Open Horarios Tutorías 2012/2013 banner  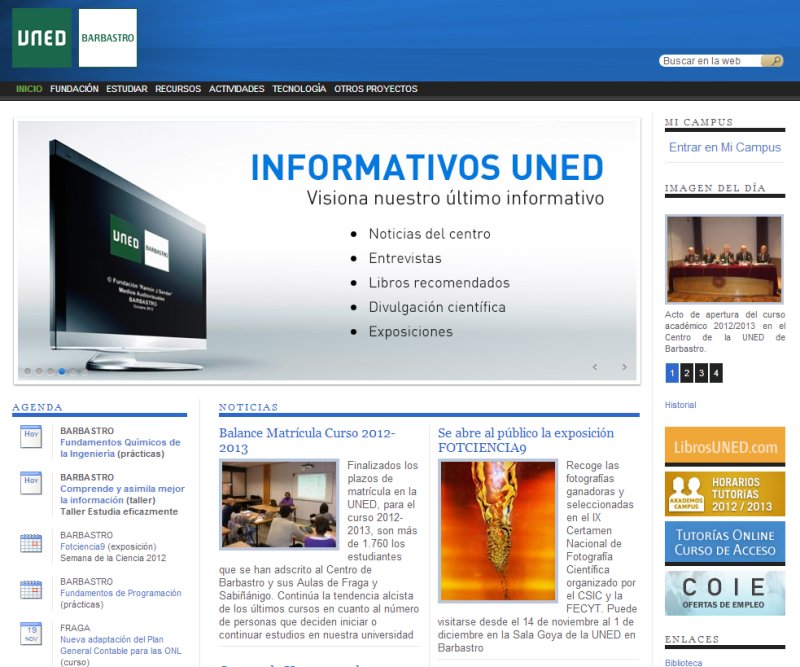click(724, 493)
